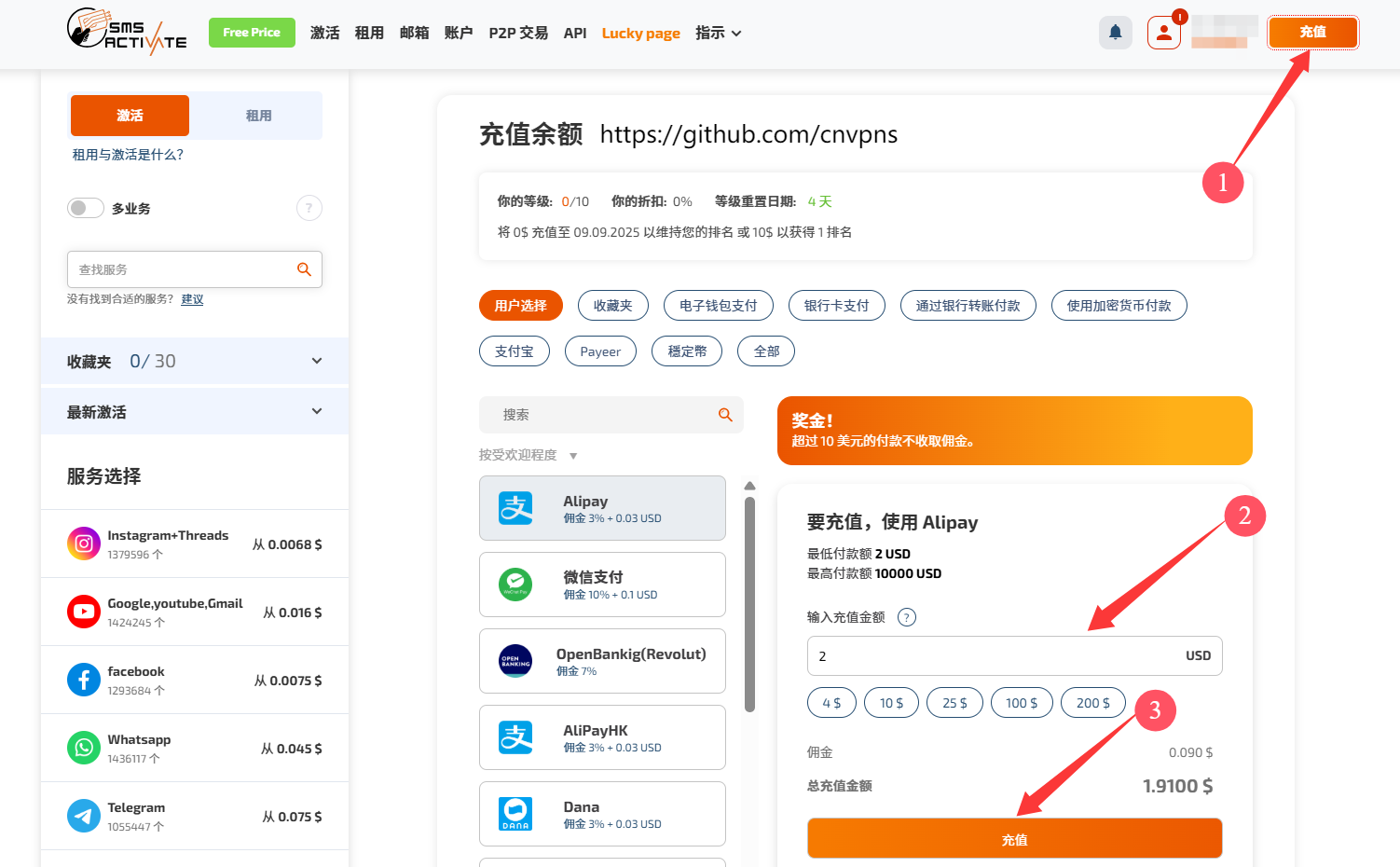1400x867 pixels.
Task: Open the Lucky page link
Action: pos(641,33)
